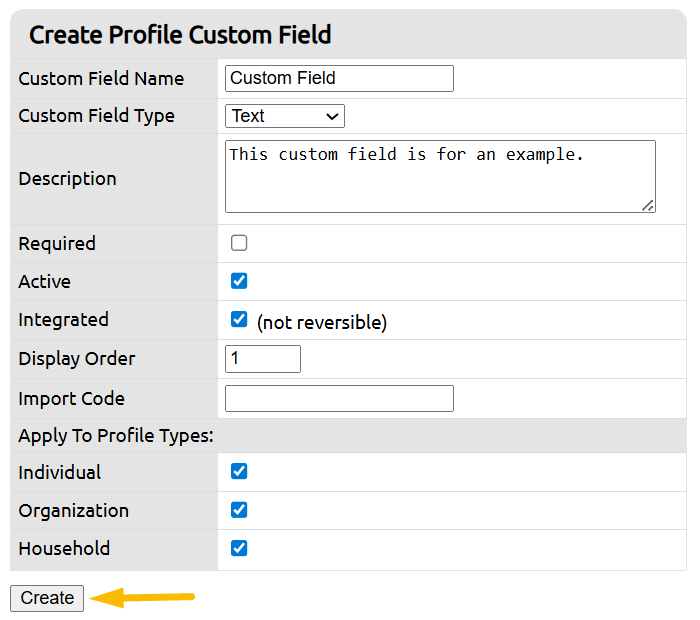Click the 'Required' label text
The width and height of the screenshot is (700, 620).
[57, 244]
